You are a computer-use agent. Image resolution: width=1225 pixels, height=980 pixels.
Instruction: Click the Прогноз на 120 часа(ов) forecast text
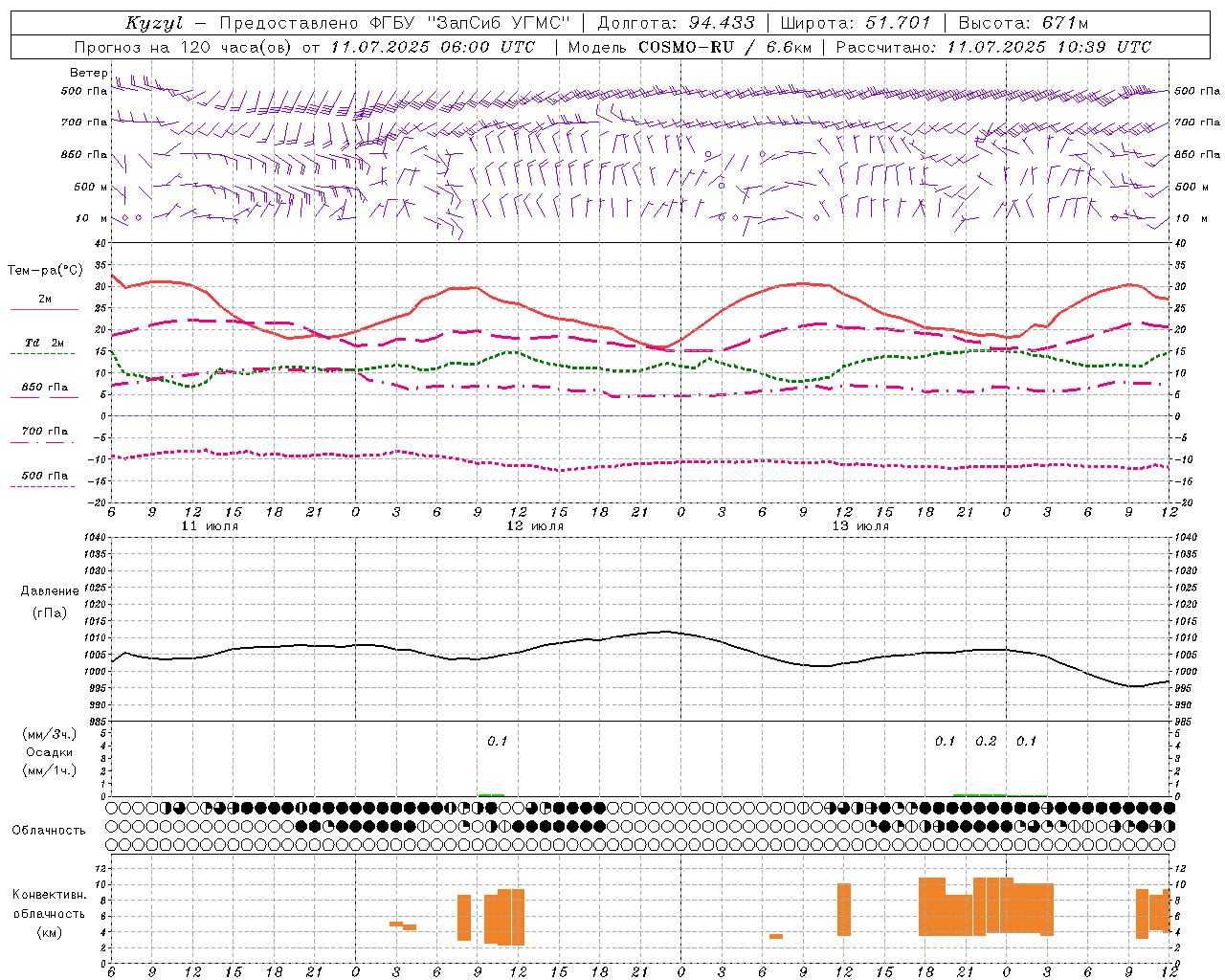(x=185, y=47)
